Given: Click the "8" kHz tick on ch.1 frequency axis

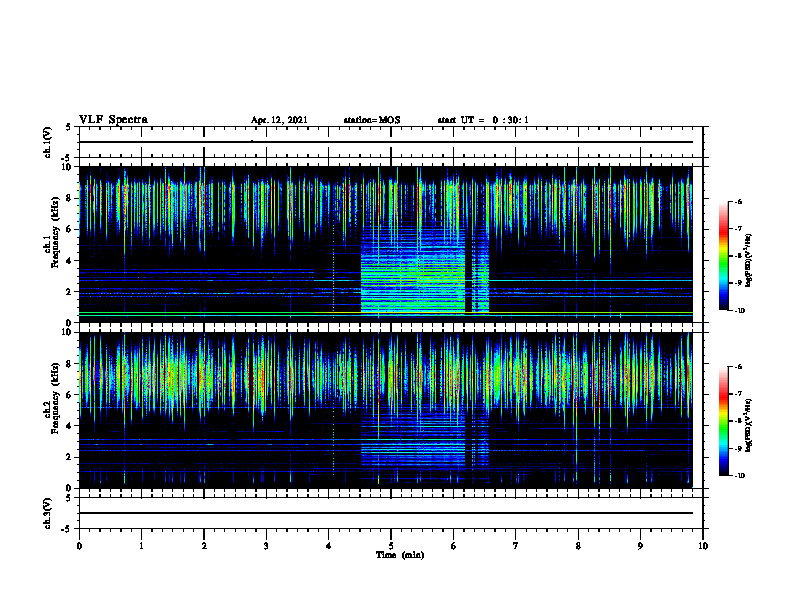Looking at the screenshot, I should pos(70,198).
